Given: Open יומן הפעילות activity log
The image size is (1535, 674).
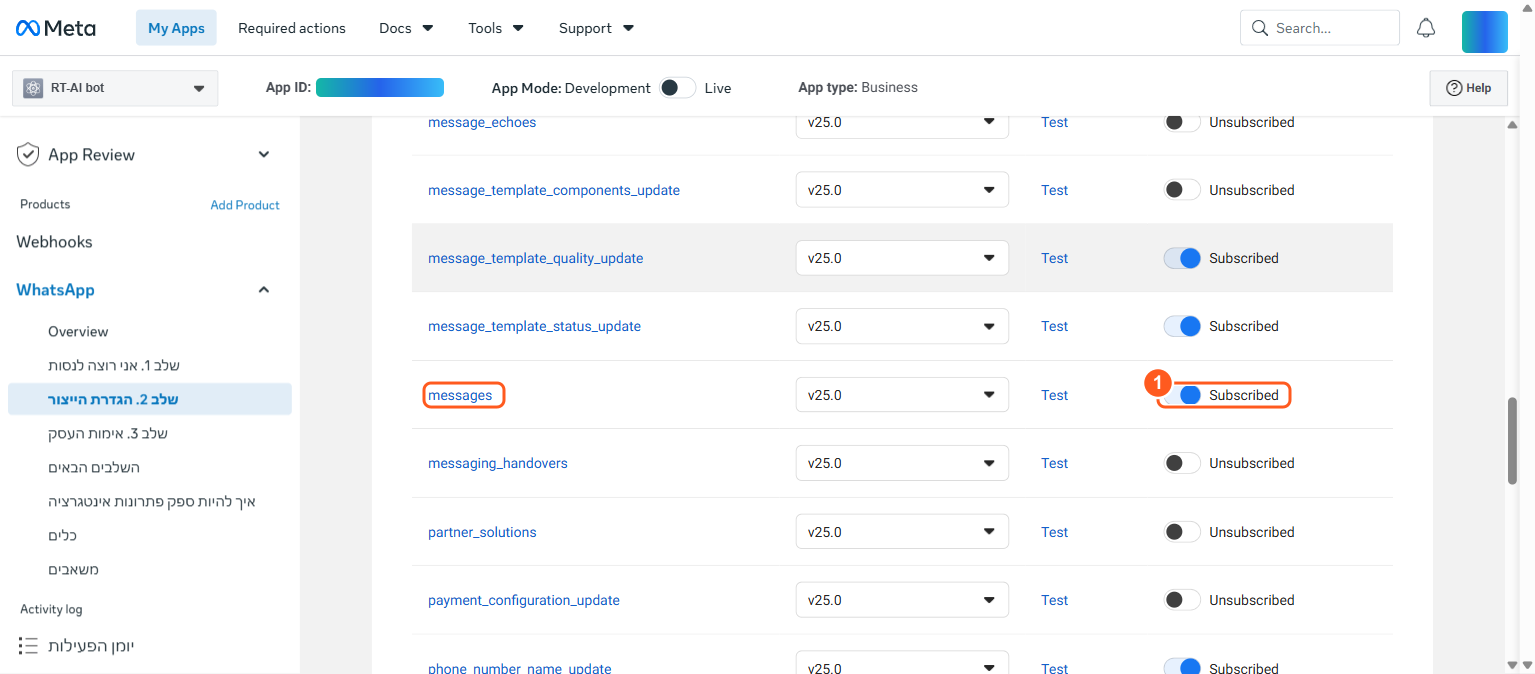Looking at the screenshot, I should [91, 646].
